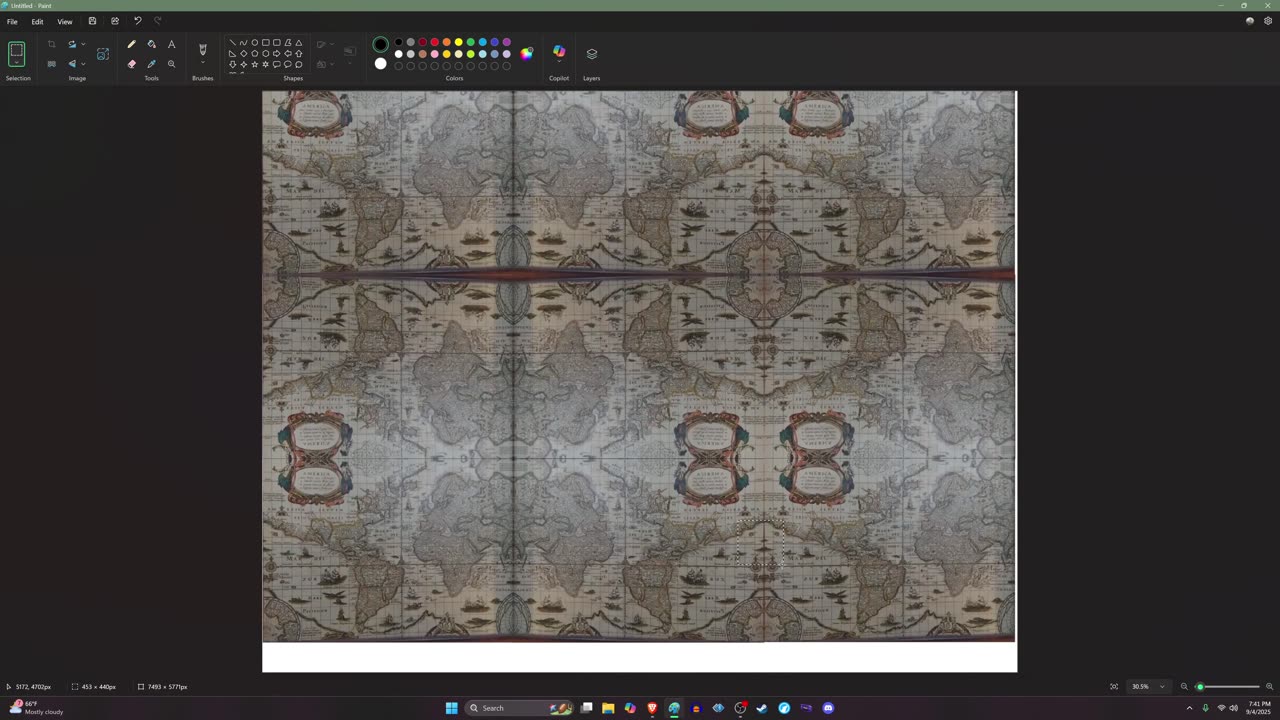Screen dimensions: 1280x720
Task: Select the Curve shape
Action: coord(244,43)
